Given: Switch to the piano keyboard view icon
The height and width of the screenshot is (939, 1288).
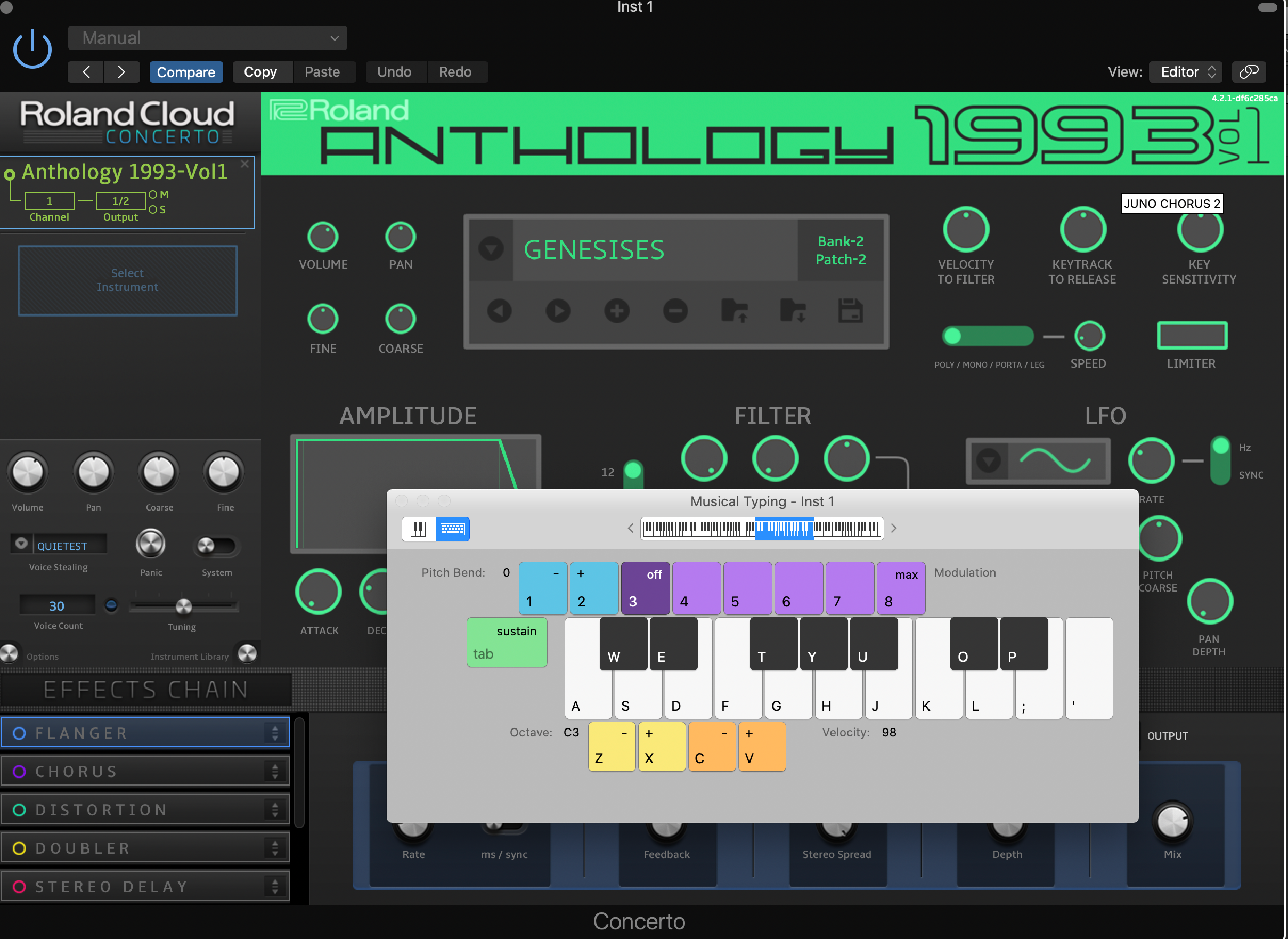Looking at the screenshot, I should 418,529.
